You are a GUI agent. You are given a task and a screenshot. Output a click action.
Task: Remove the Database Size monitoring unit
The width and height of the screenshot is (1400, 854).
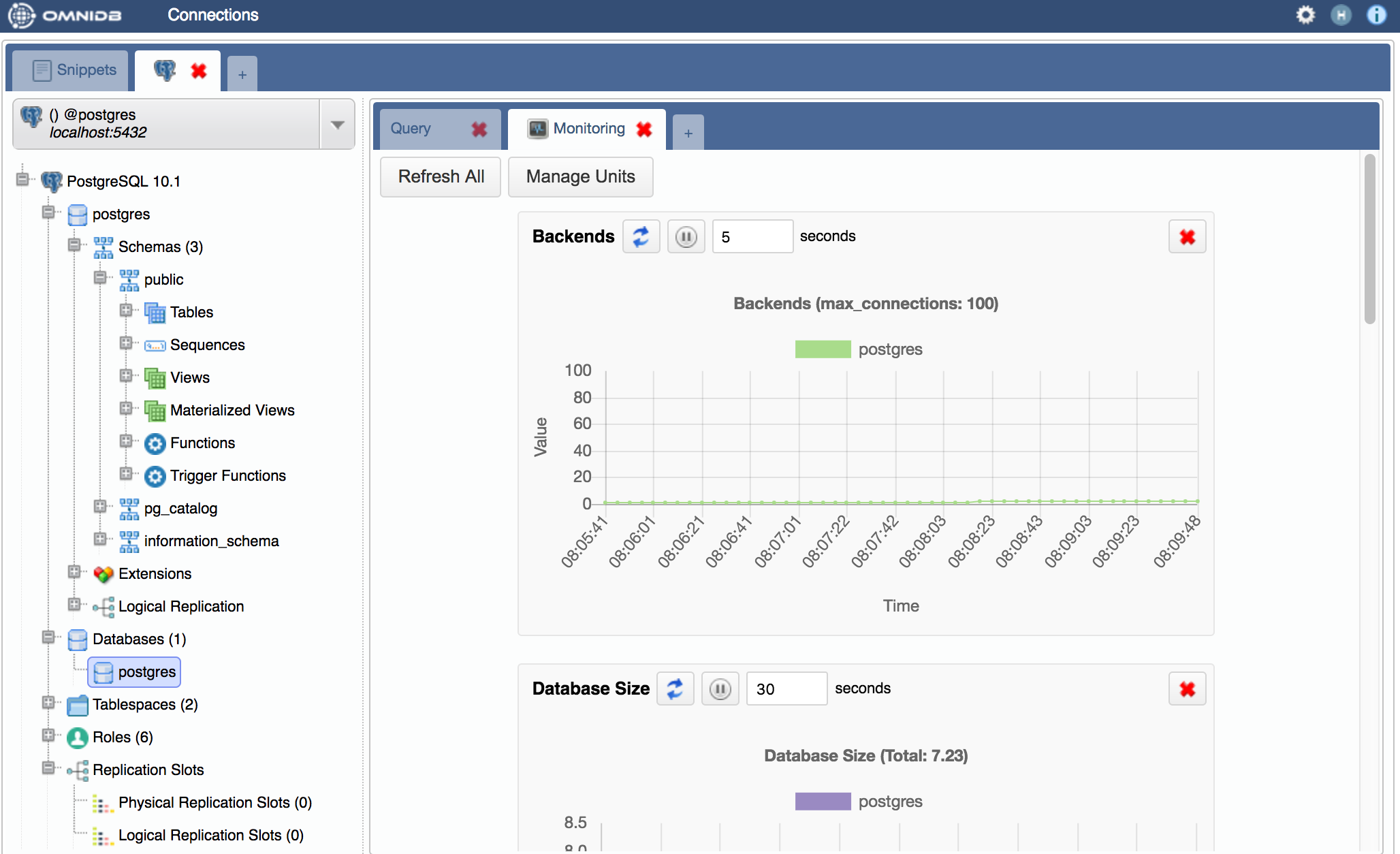pyautogui.click(x=1188, y=689)
